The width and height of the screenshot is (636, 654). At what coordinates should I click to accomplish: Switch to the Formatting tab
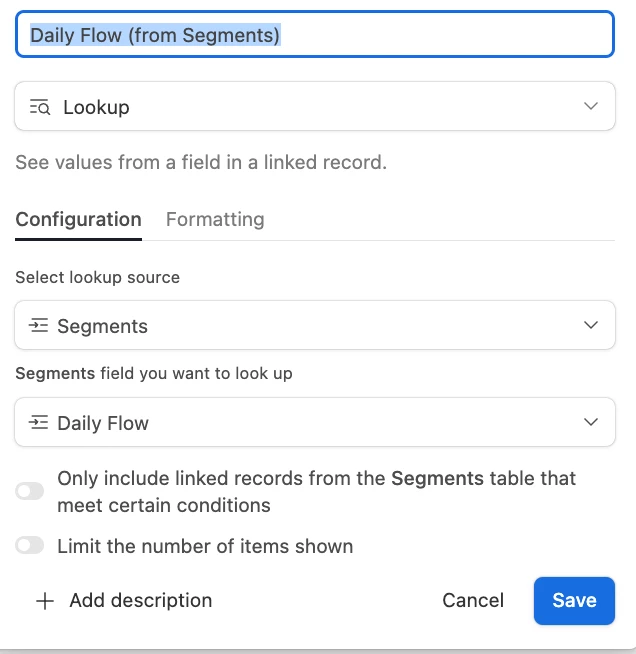click(215, 219)
